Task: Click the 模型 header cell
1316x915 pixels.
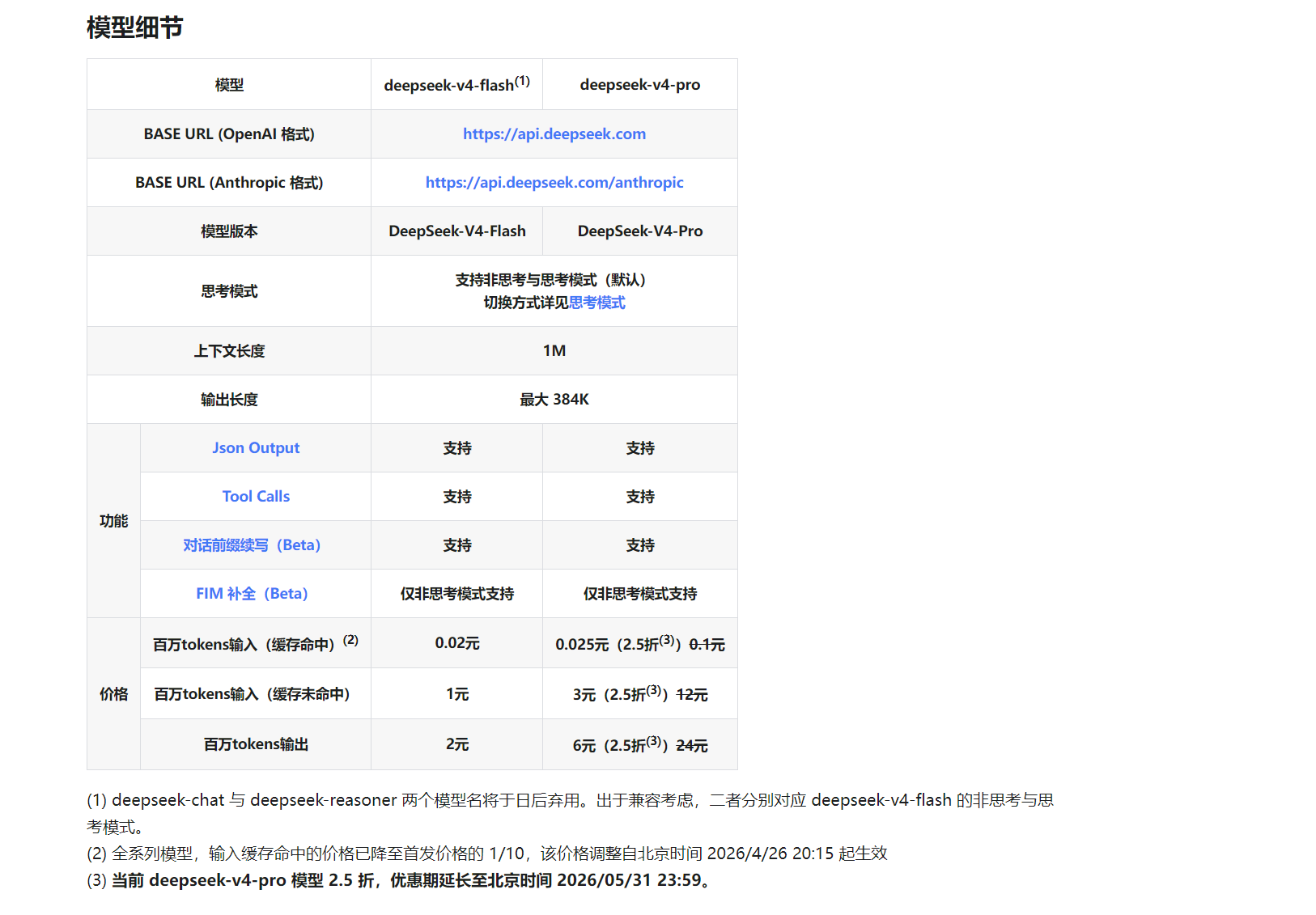Action: (229, 84)
